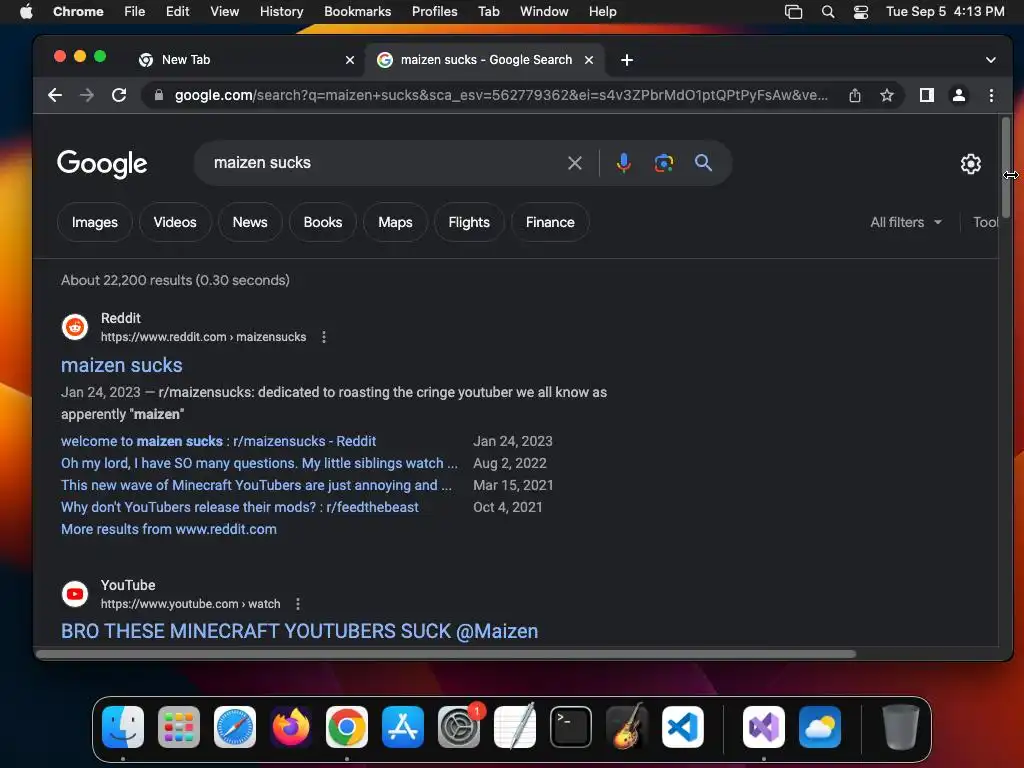Image resolution: width=1024 pixels, height=768 pixels.
Task: Clear the search box text
Action: (x=575, y=163)
